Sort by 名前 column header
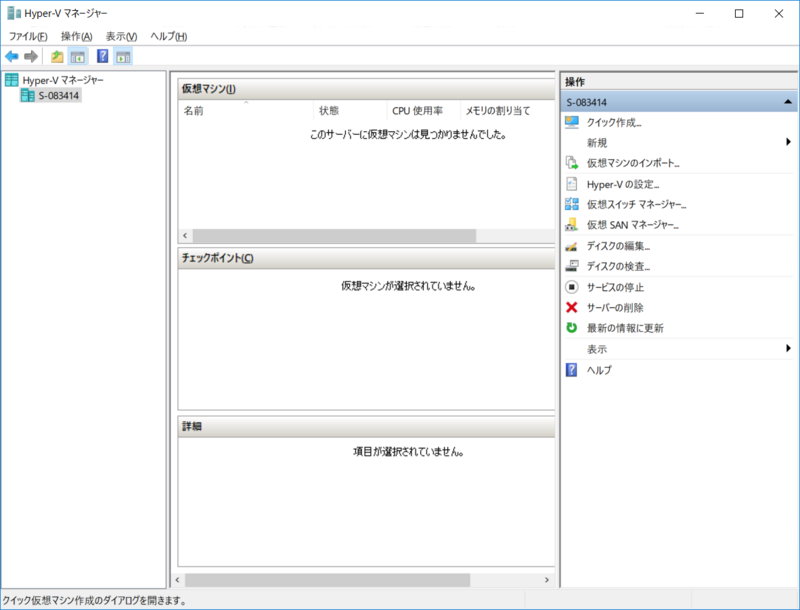 (x=245, y=110)
